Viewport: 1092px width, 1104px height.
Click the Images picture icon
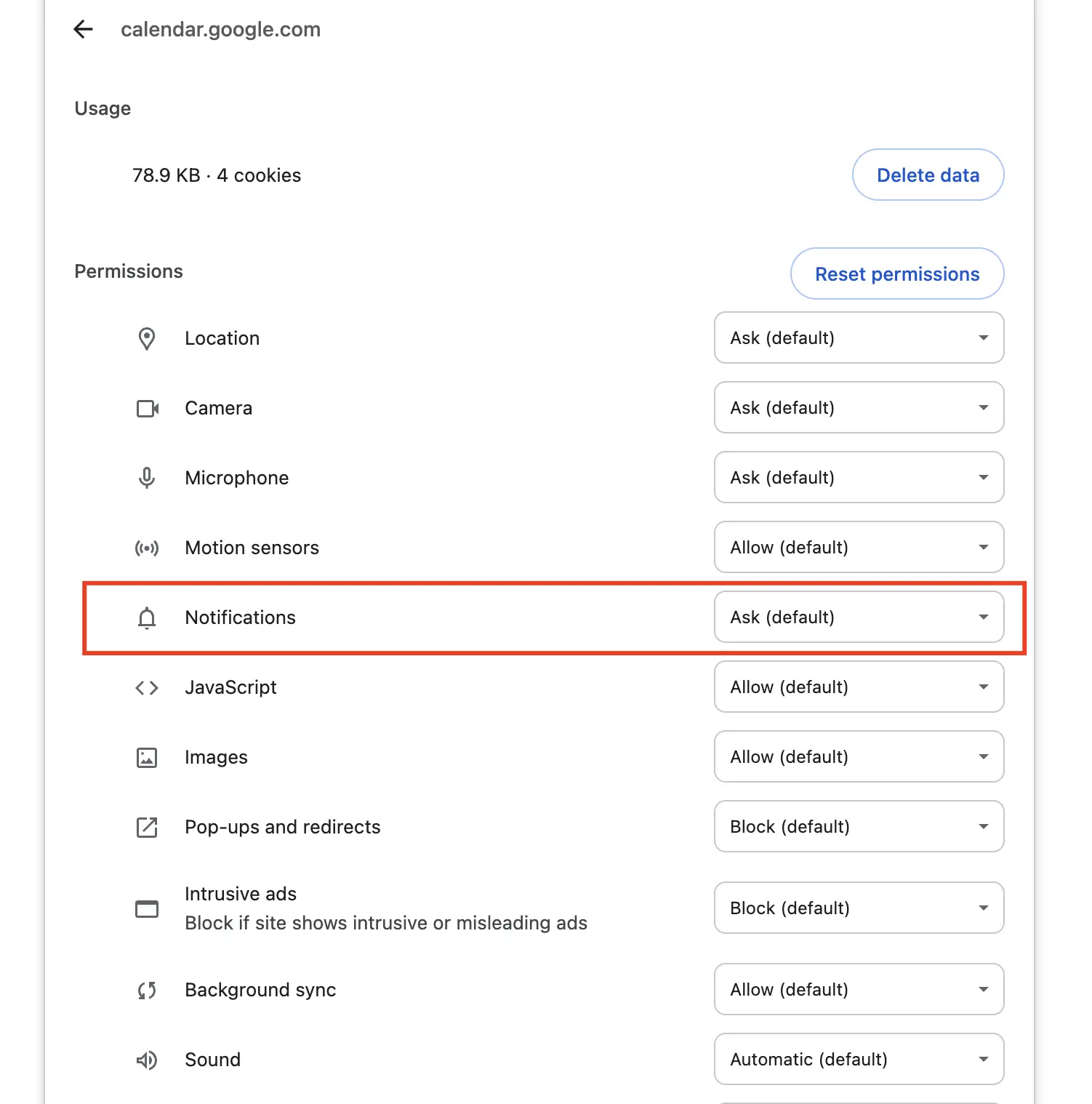(147, 757)
